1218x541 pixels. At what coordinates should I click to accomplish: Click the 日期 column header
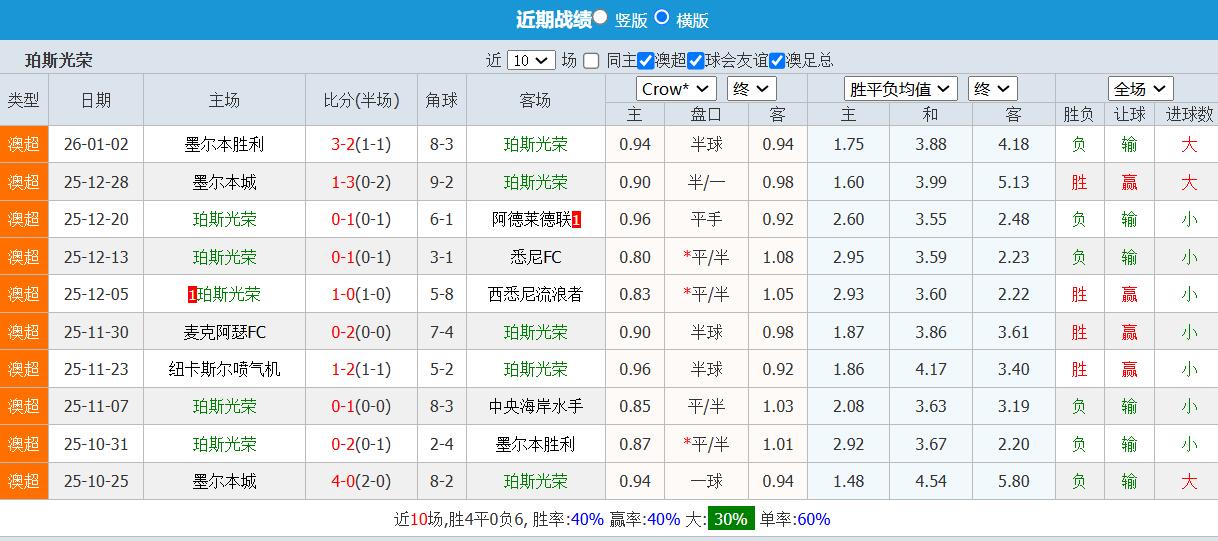point(96,100)
